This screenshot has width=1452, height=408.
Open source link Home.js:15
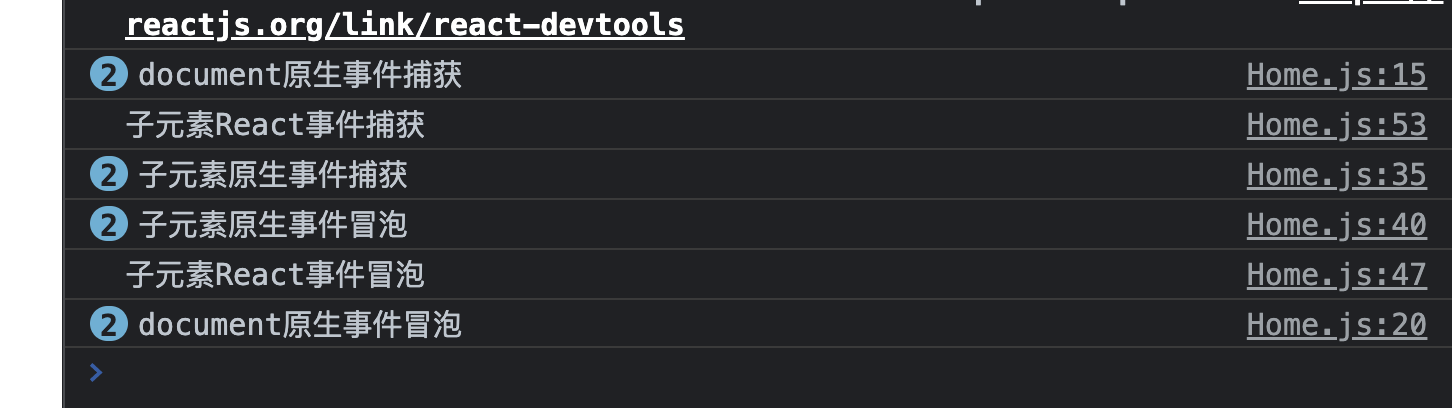pos(1336,75)
